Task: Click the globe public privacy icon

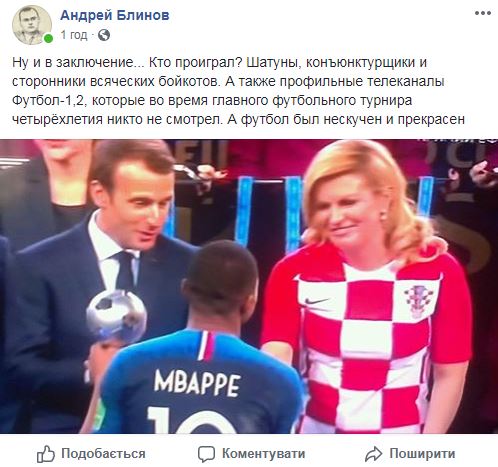Action: coord(104,35)
